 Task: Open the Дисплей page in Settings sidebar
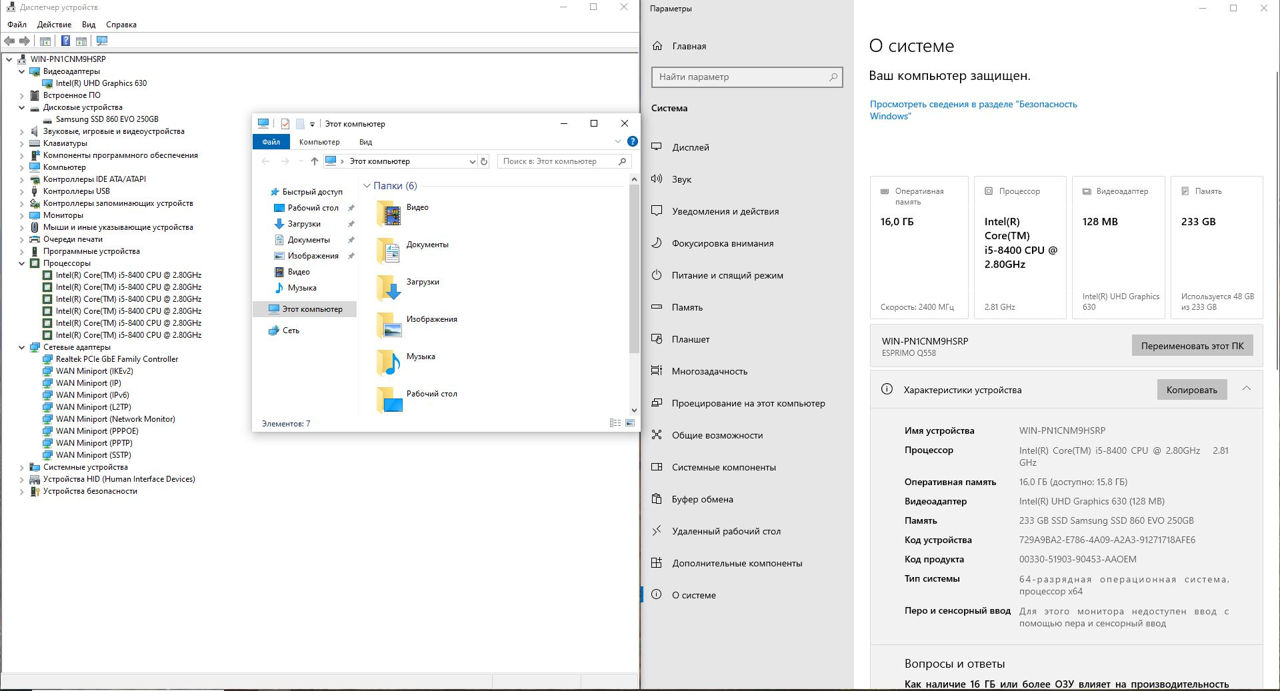click(x=690, y=147)
